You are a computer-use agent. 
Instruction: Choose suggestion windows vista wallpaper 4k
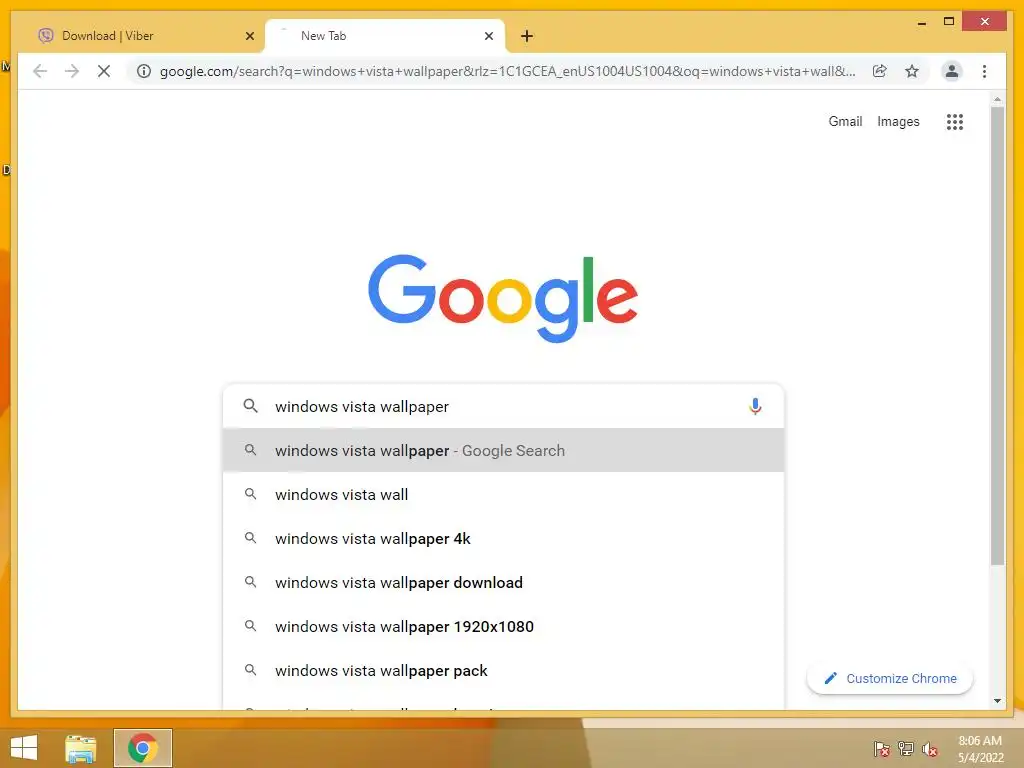click(504, 538)
